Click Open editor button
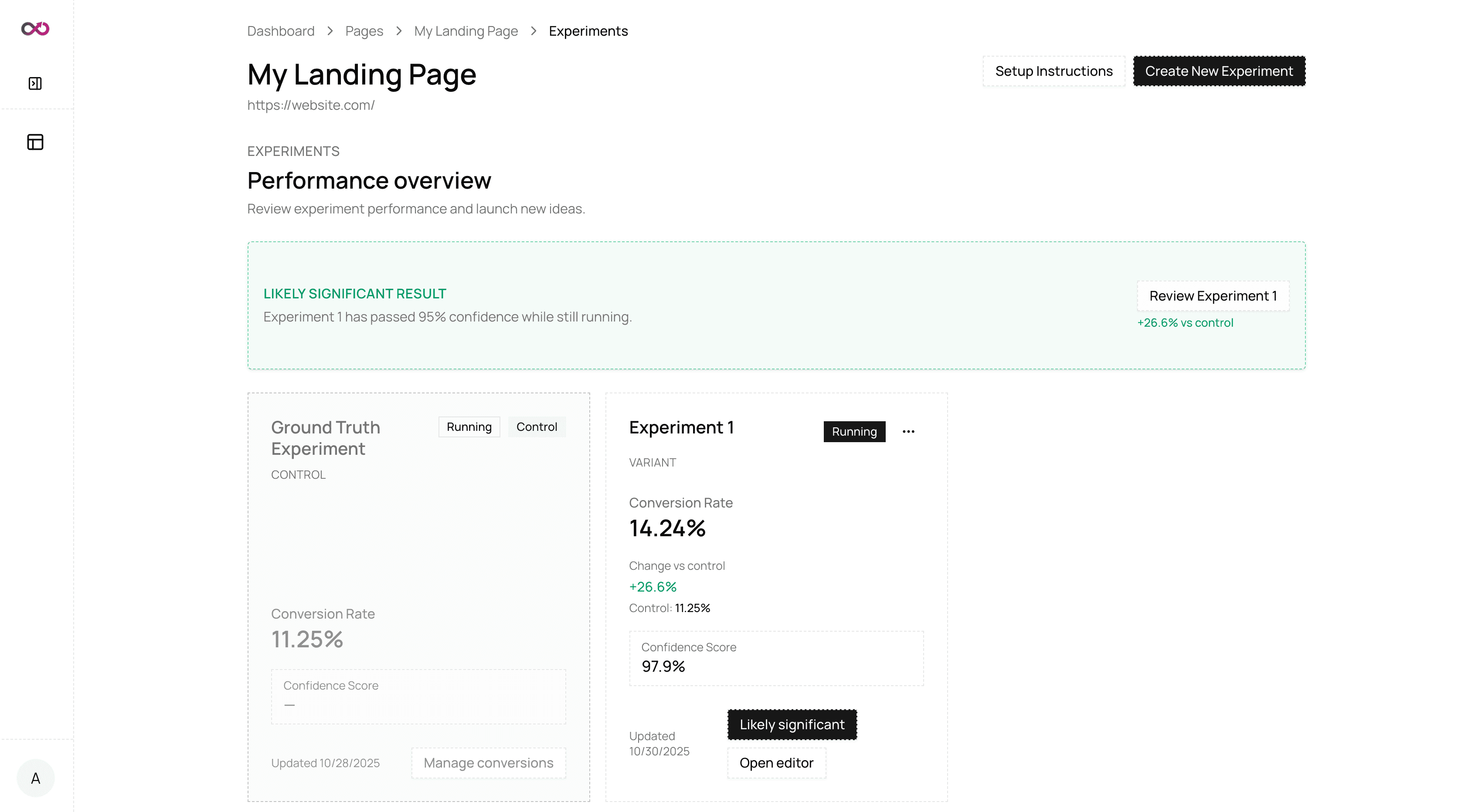The image size is (1475, 812). click(x=776, y=763)
